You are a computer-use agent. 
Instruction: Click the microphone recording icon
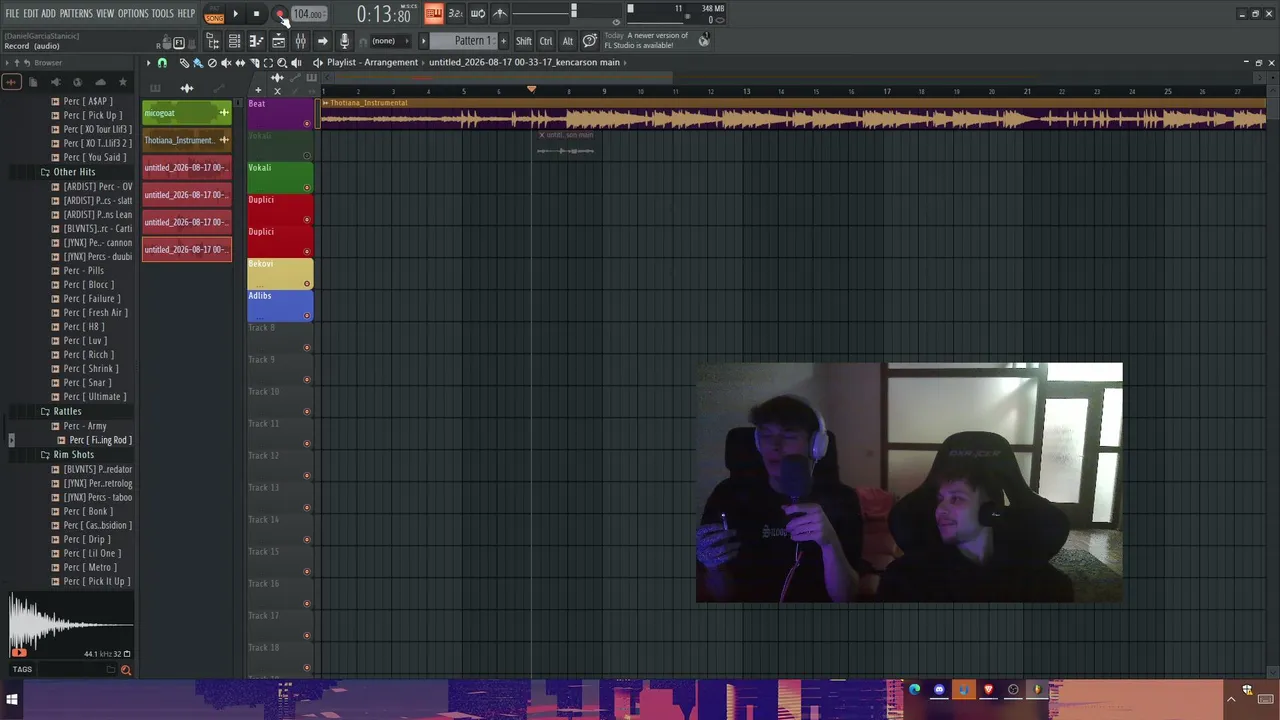344,41
